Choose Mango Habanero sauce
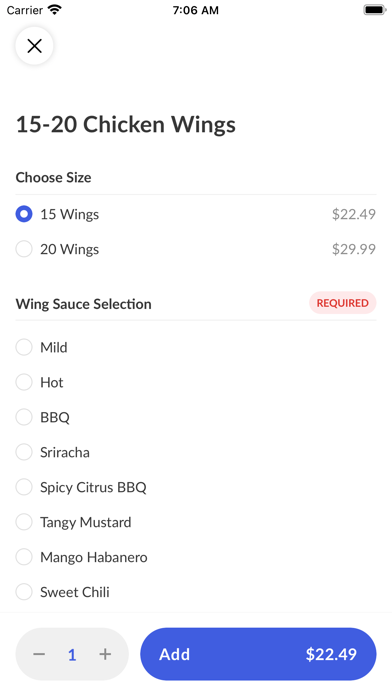 [x=196, y=557]
